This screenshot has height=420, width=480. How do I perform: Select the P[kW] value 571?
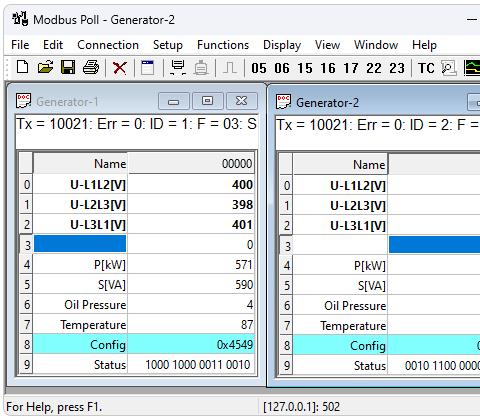(191, 265)
